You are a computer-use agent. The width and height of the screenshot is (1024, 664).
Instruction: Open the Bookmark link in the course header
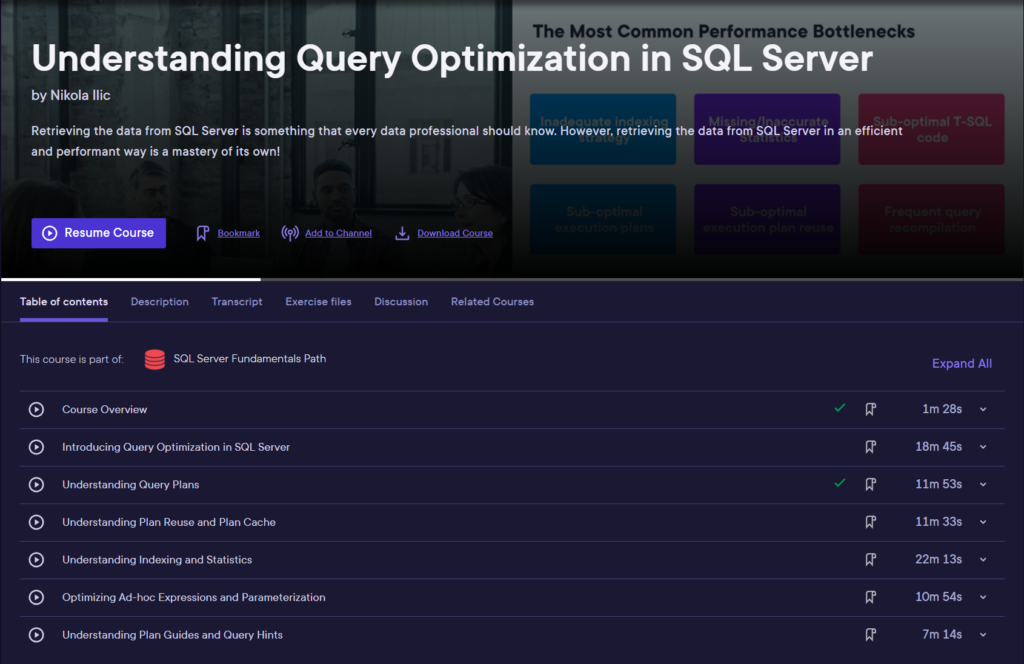click(238, 233)
